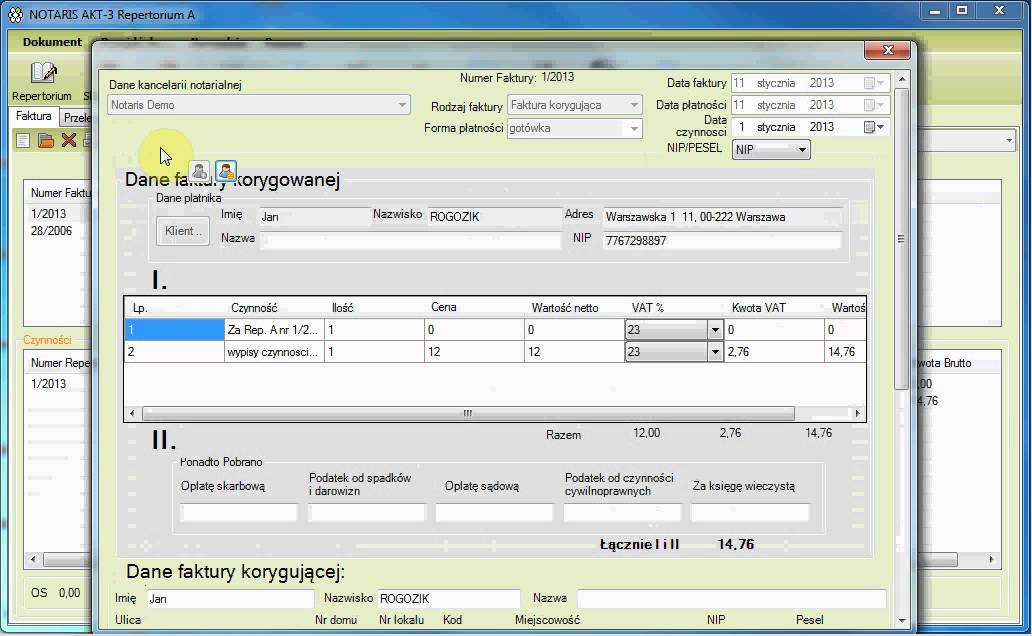The width and height of the screenshot is (1032, 636).
Task: Click Nazwa field in Dane faktury korygującej
Action: click(732, 598)
